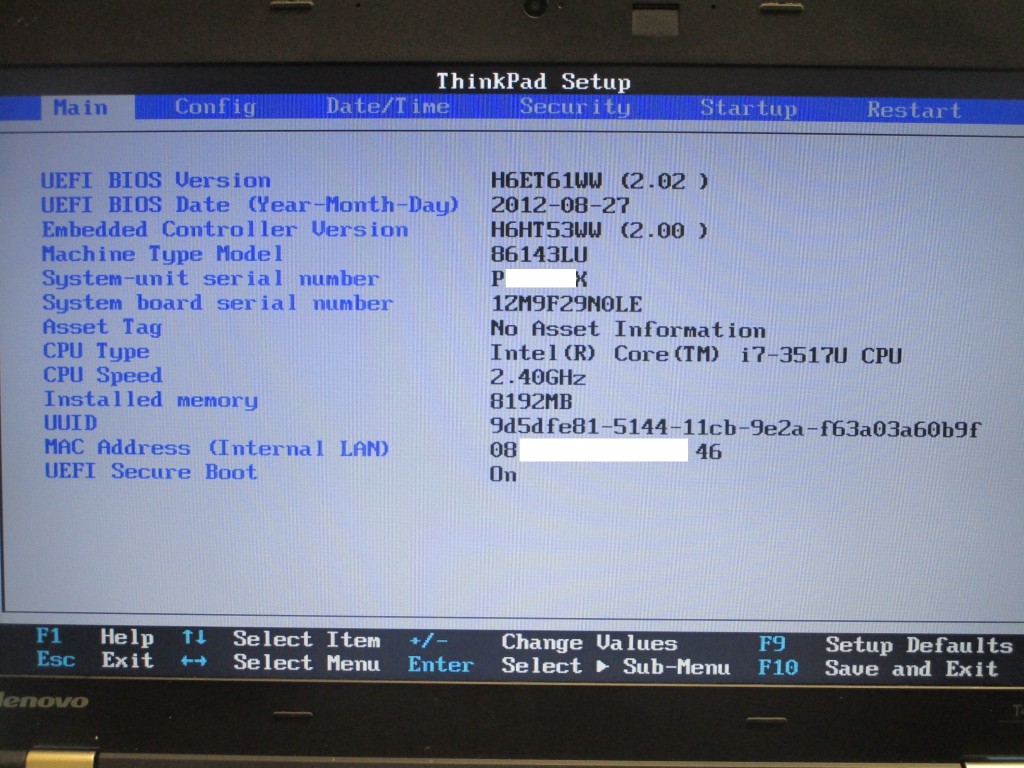The image size is (1024, 768).
Task: Click the UUID label
Action: 71,423
